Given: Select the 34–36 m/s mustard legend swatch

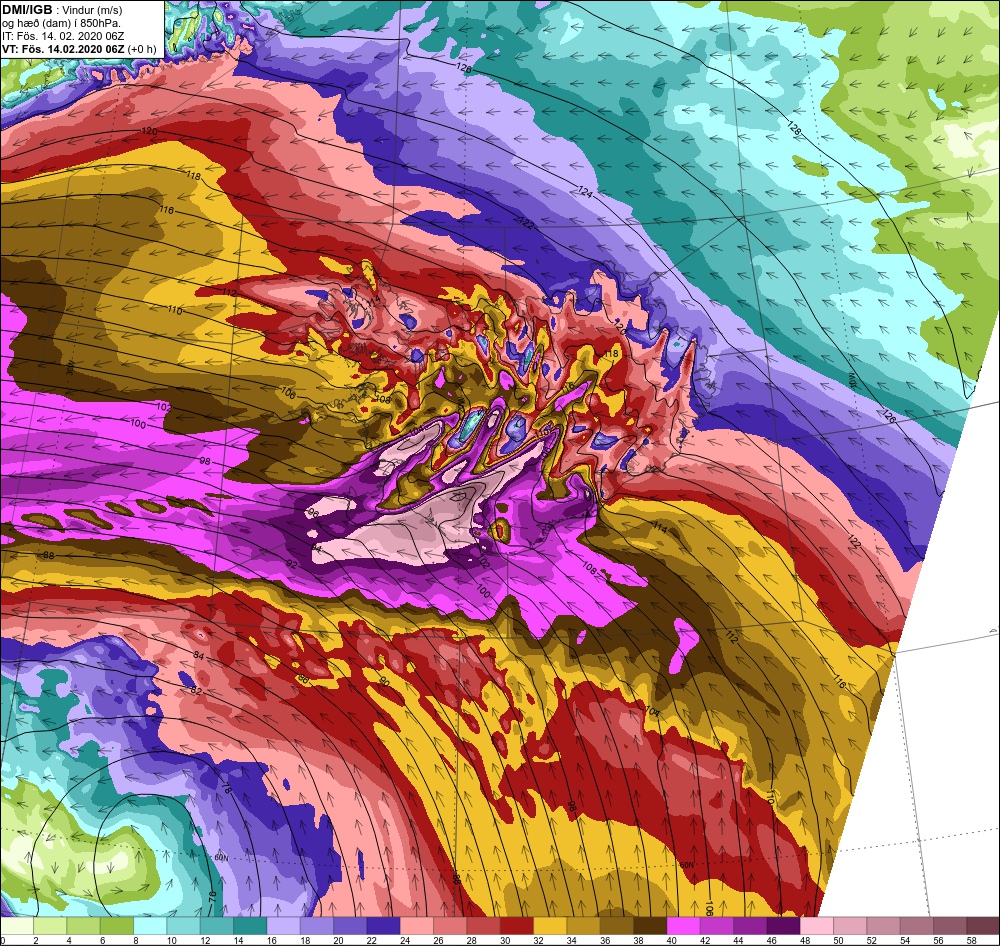Looking at the screenshot, I should [583, 926].
